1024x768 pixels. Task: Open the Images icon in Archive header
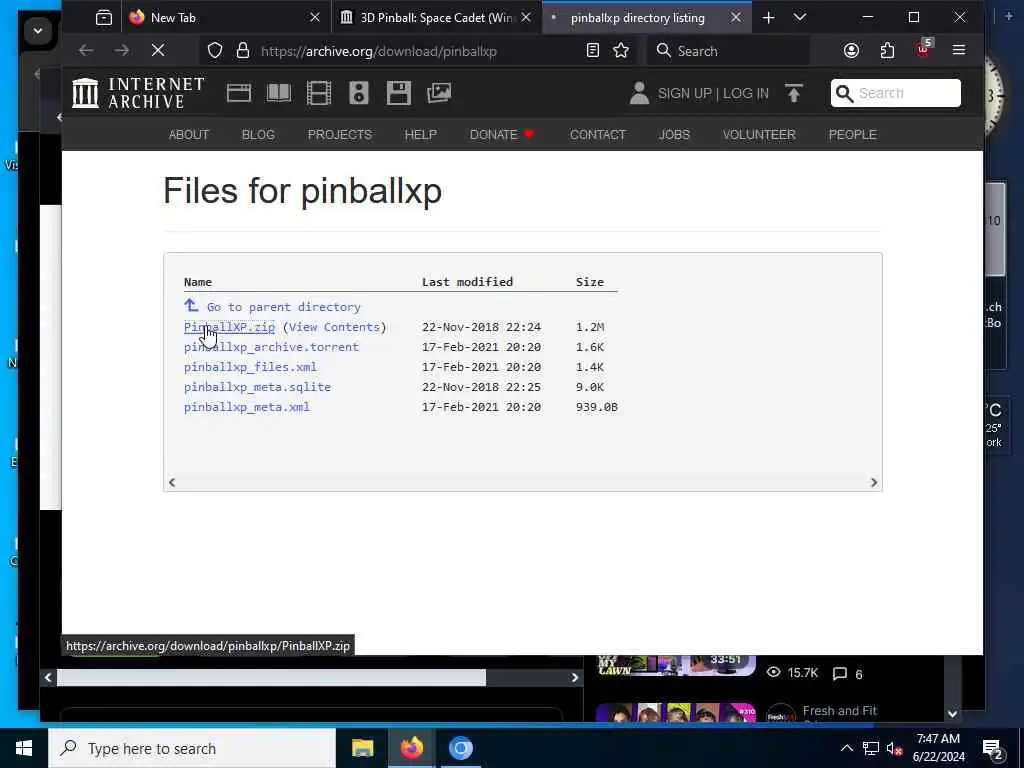439,93
